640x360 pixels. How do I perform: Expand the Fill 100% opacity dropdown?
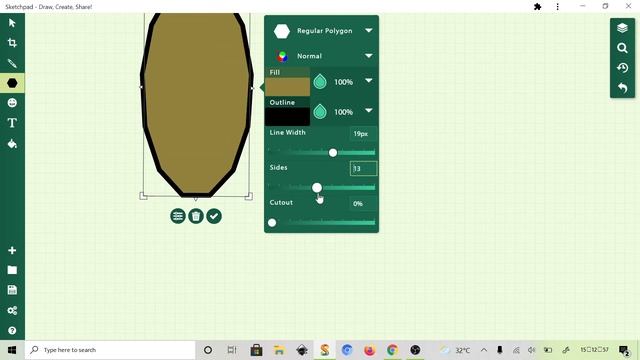[x=369, y=81]
